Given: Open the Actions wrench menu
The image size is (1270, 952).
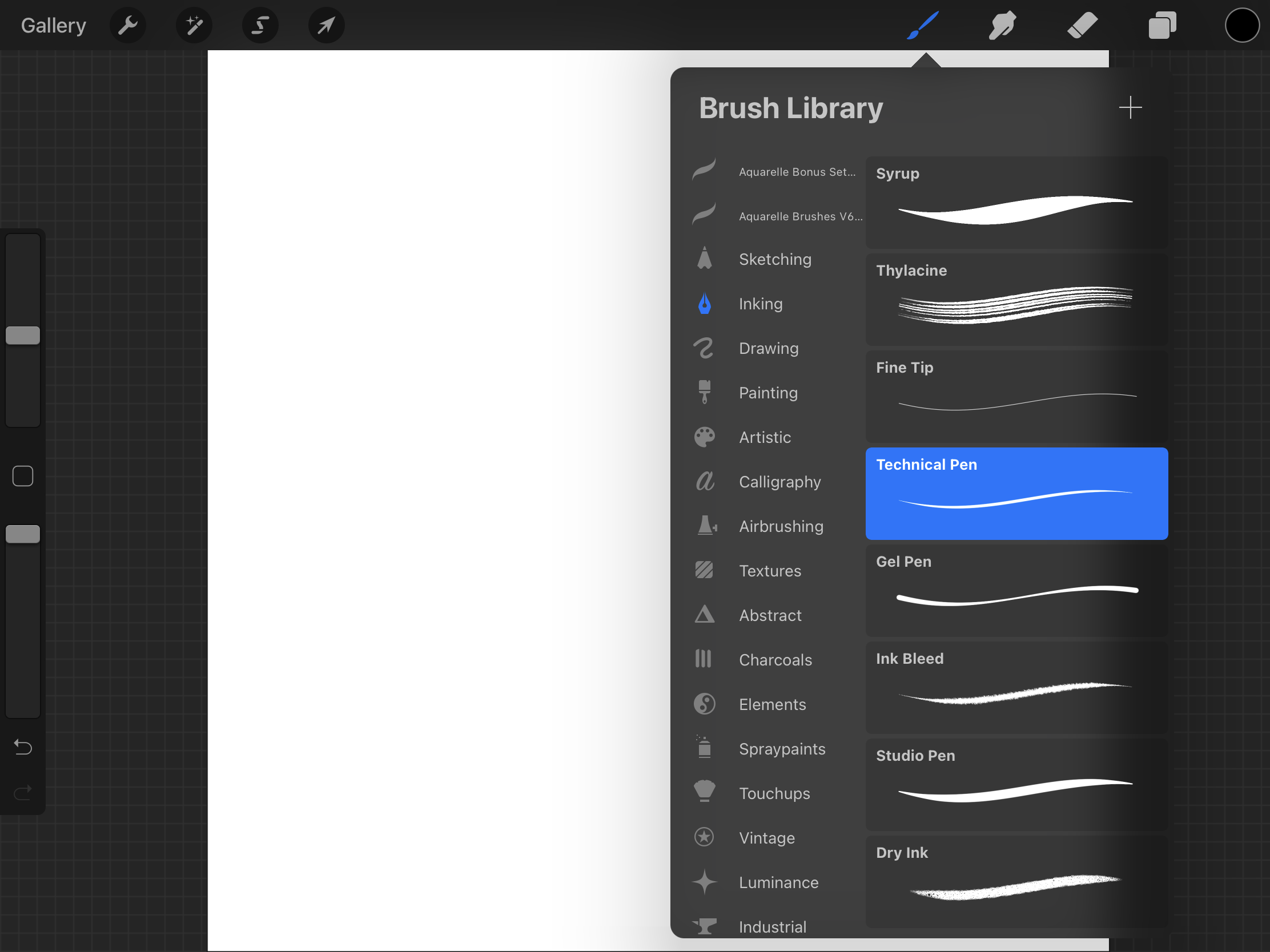Looking at the screenshot, I should pyautogui.click(x=127, y=25).
